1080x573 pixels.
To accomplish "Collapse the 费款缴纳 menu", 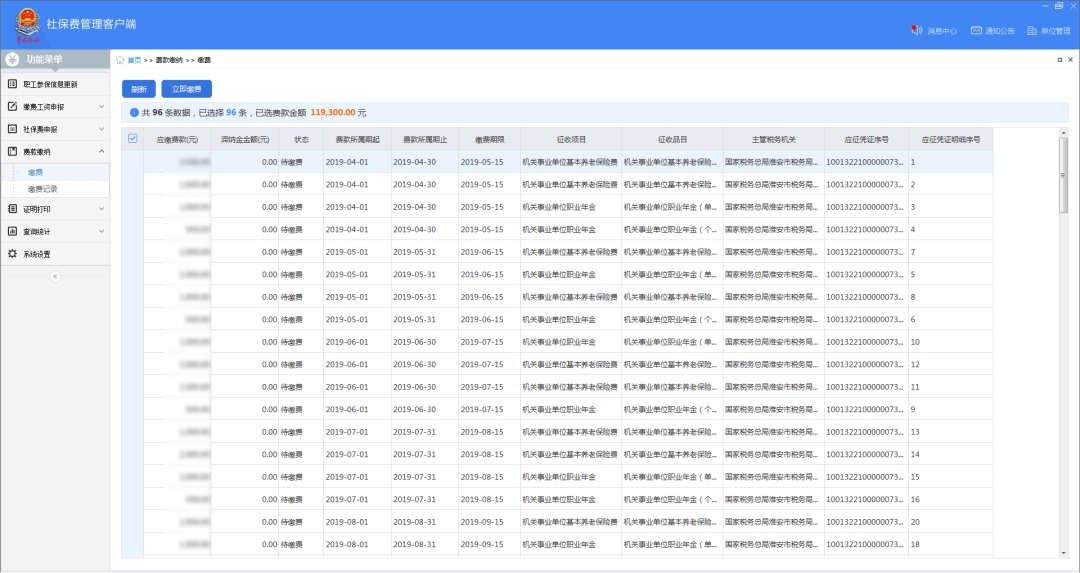I will click(101, 152).
